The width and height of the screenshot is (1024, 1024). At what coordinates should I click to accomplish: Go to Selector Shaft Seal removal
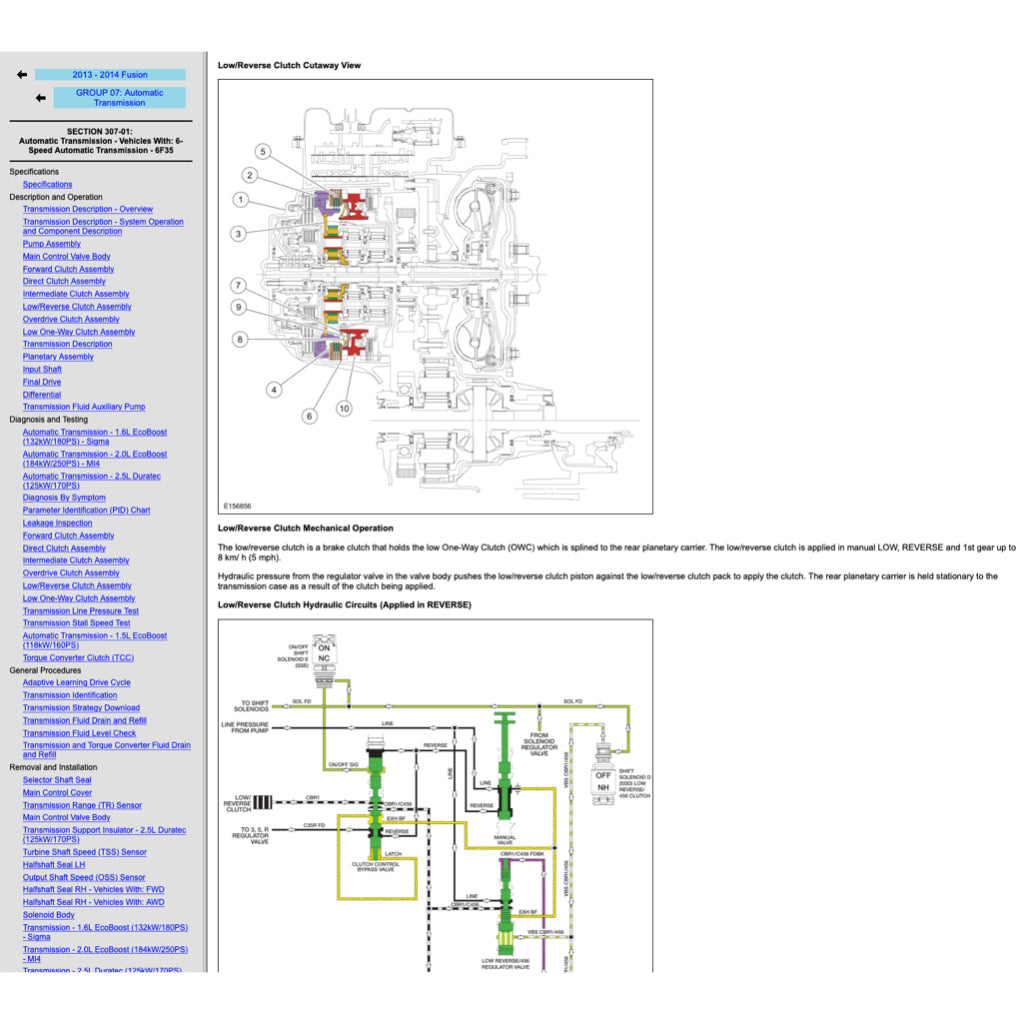(x=57, y=780)
